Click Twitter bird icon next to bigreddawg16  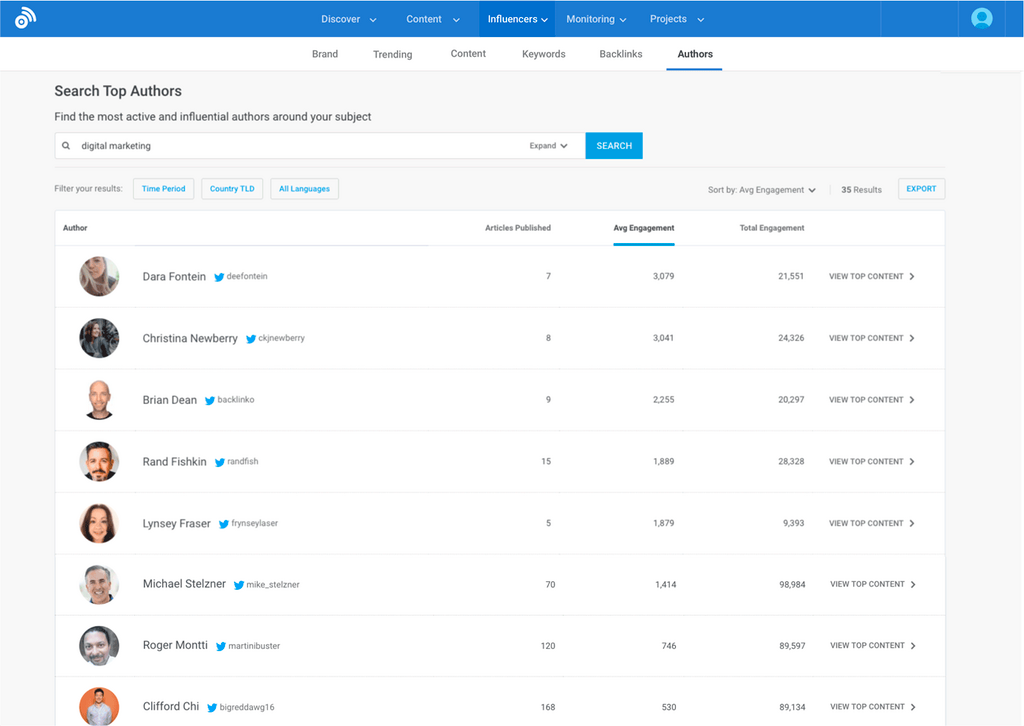click(212, 708)
